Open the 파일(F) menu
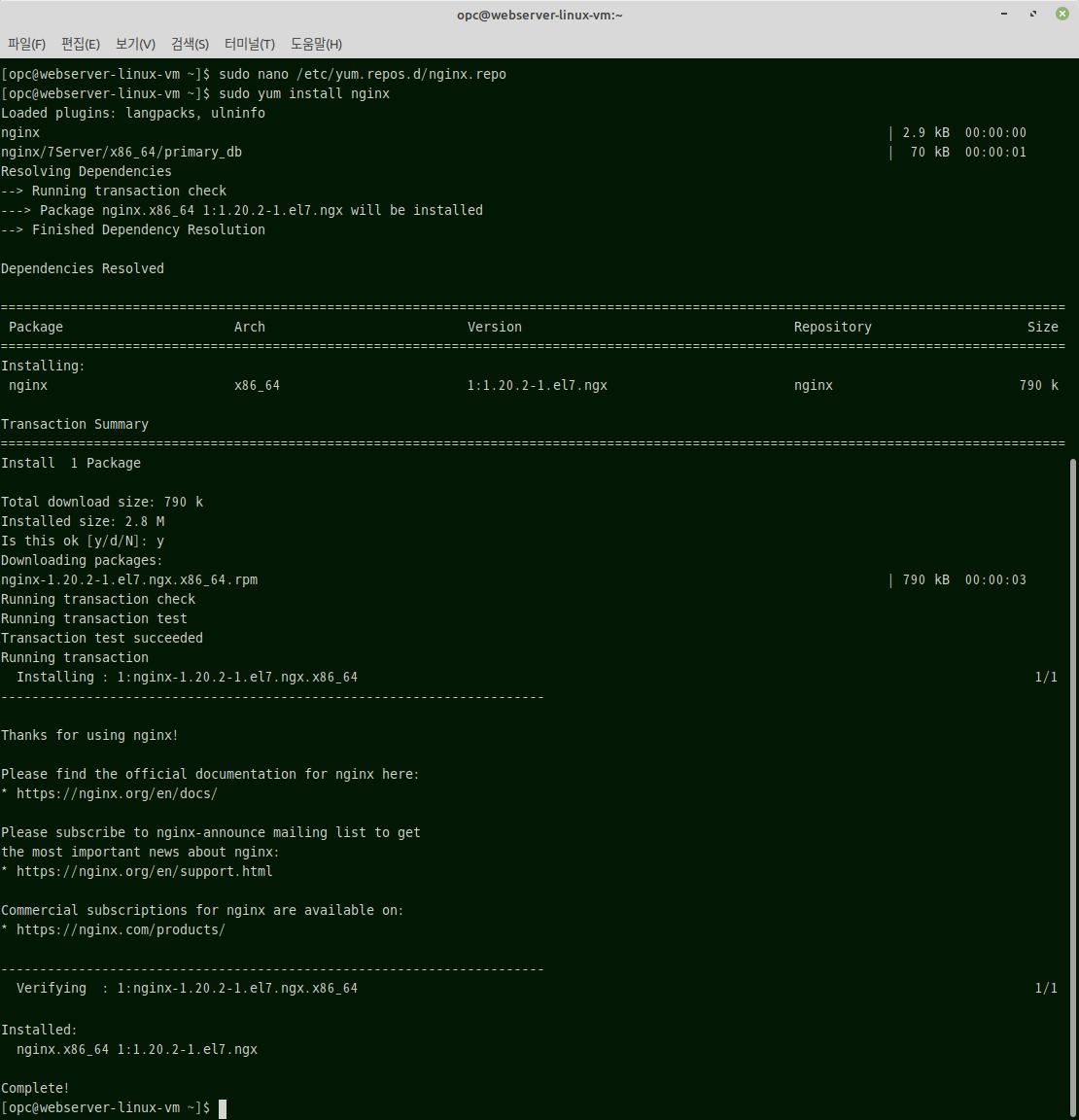This screenshot has width=1079, height=1120. pos(26,45)
